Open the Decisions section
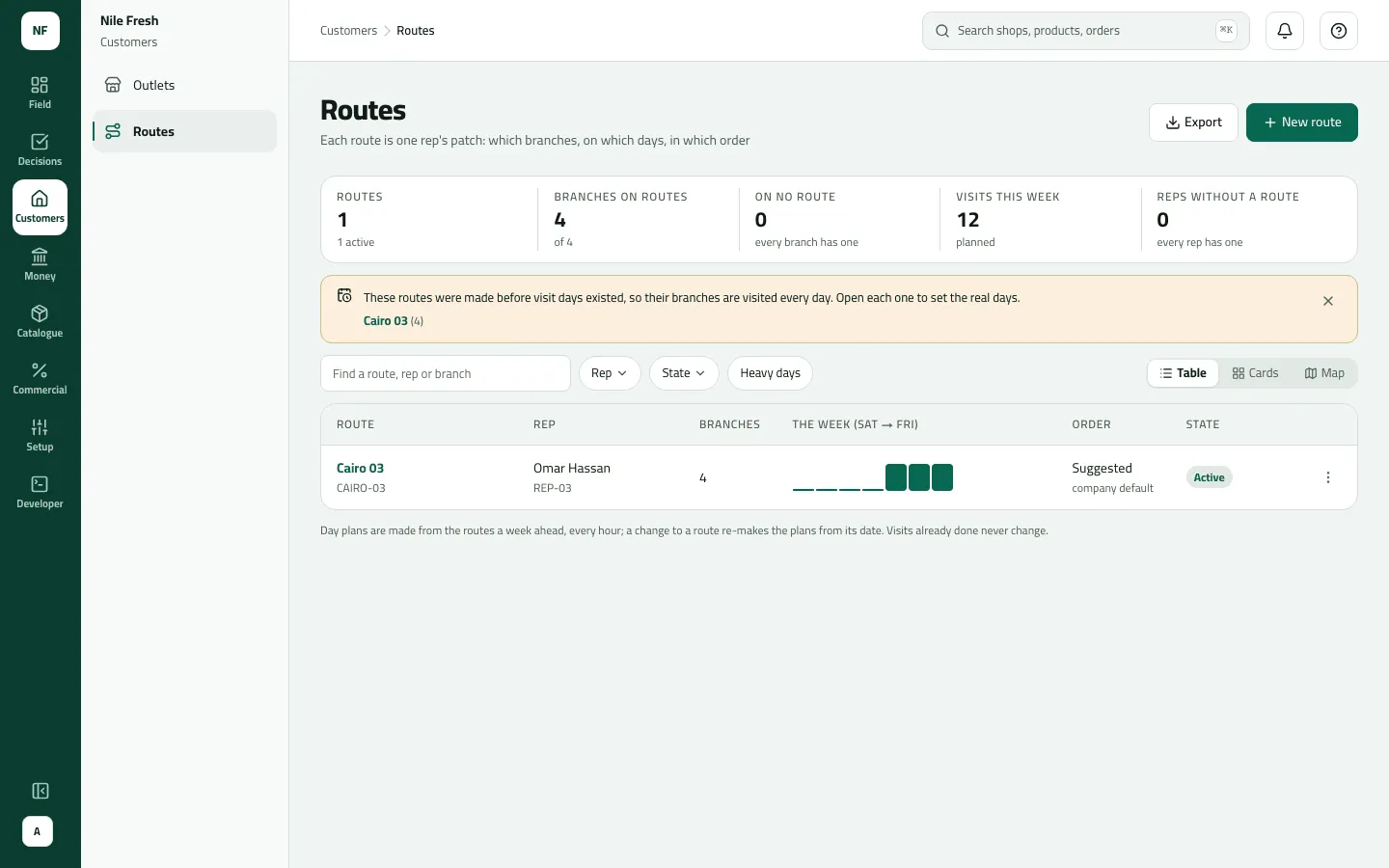1389x868 pixels. [x=40, y=150]
